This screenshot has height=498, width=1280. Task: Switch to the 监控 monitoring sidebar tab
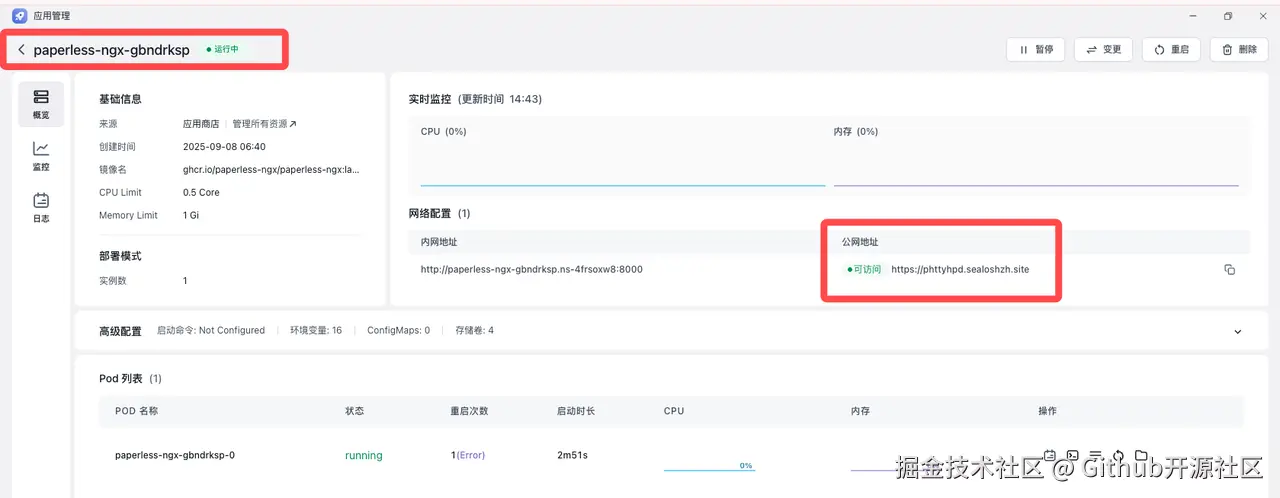(41, 156)
